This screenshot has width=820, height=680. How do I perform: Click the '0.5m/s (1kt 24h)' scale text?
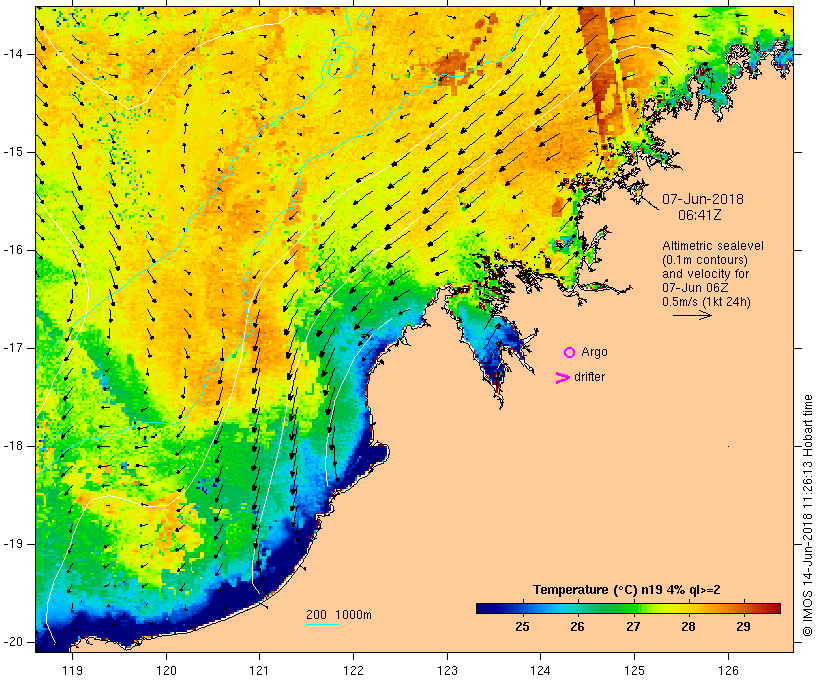(x=706, y=302)
